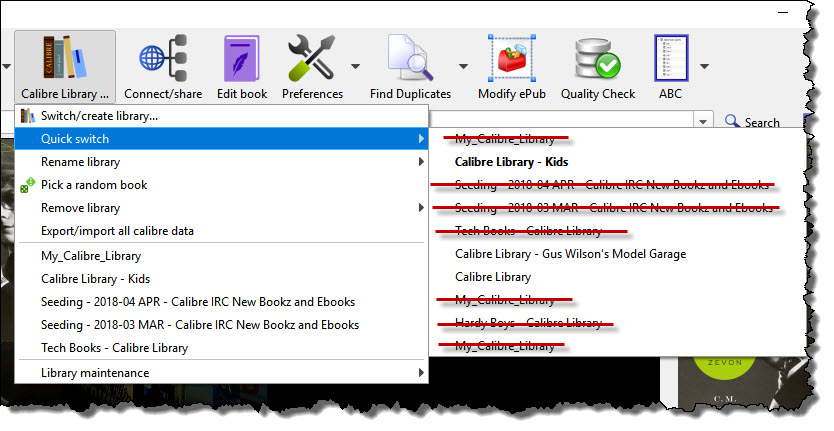Pick bold Calibre Library - Kids in submenu

[617, 162]
